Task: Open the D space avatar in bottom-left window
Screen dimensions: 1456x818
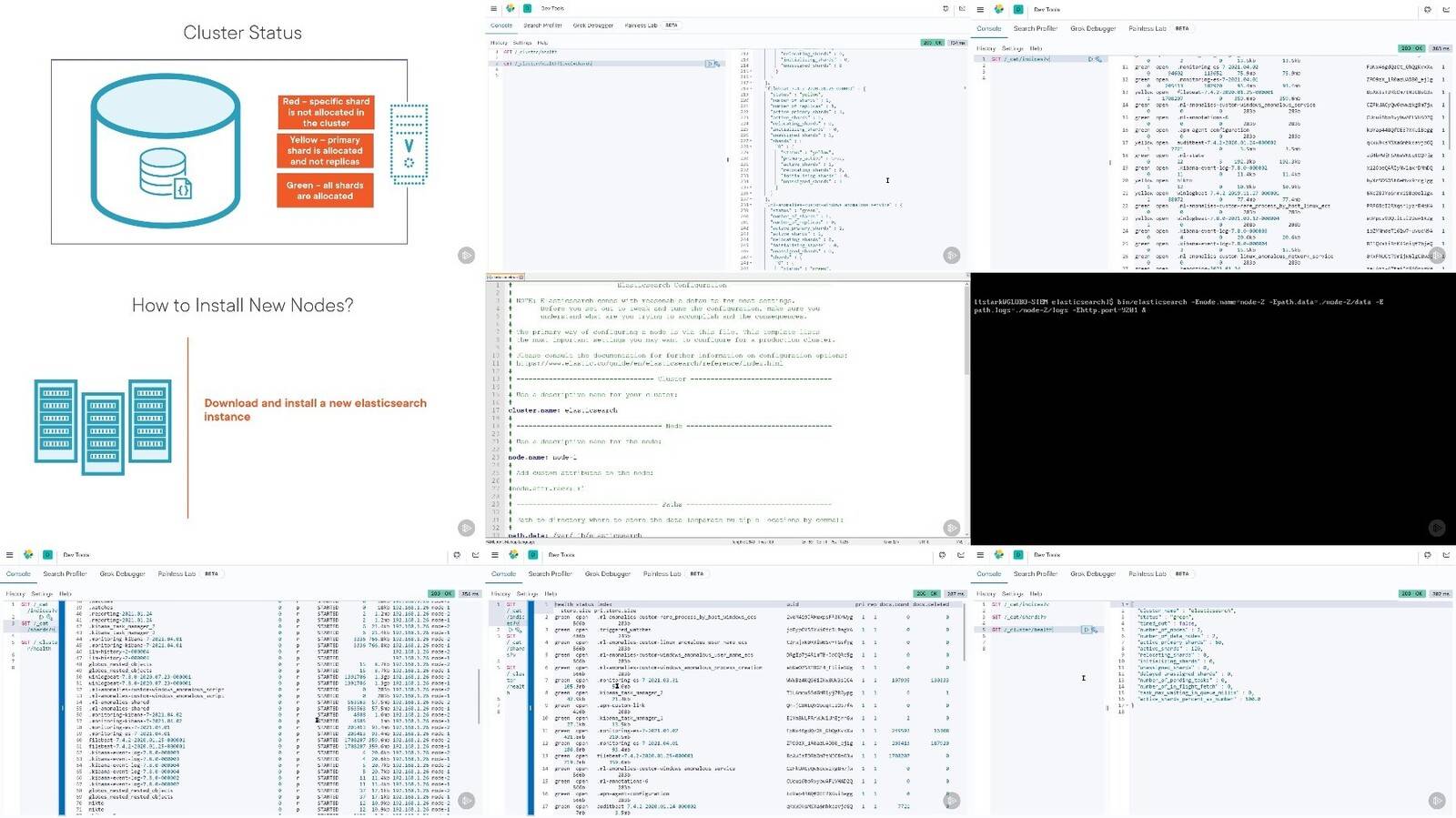Action: [x=47, y=555]
